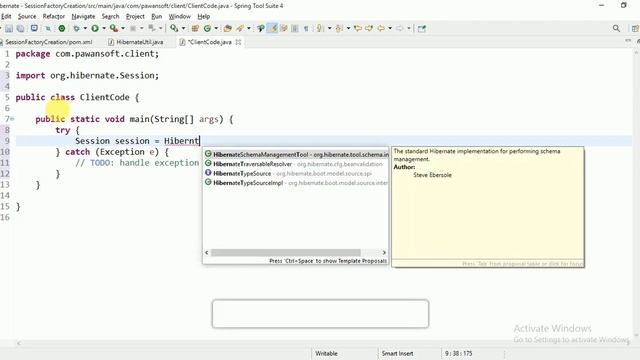
Task: Open the Navigate menu
Action: 83,16
